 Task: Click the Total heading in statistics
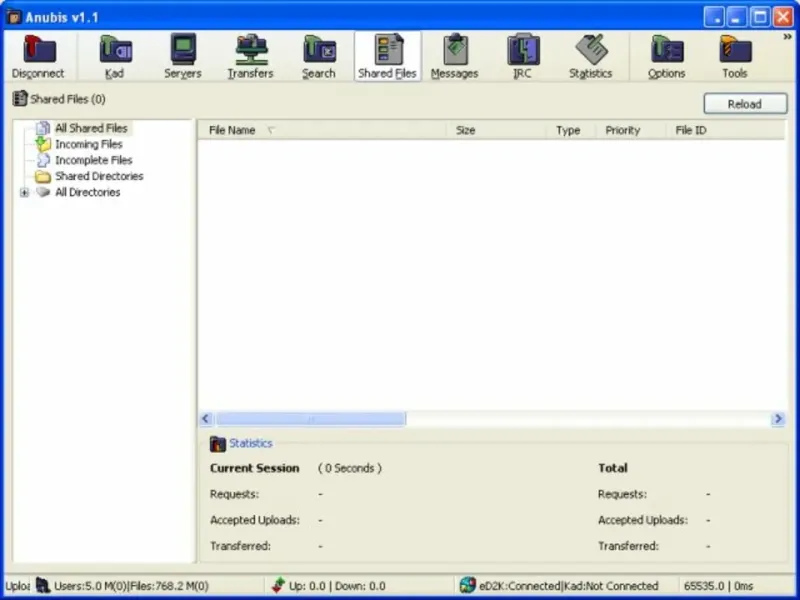coord(613,468)
